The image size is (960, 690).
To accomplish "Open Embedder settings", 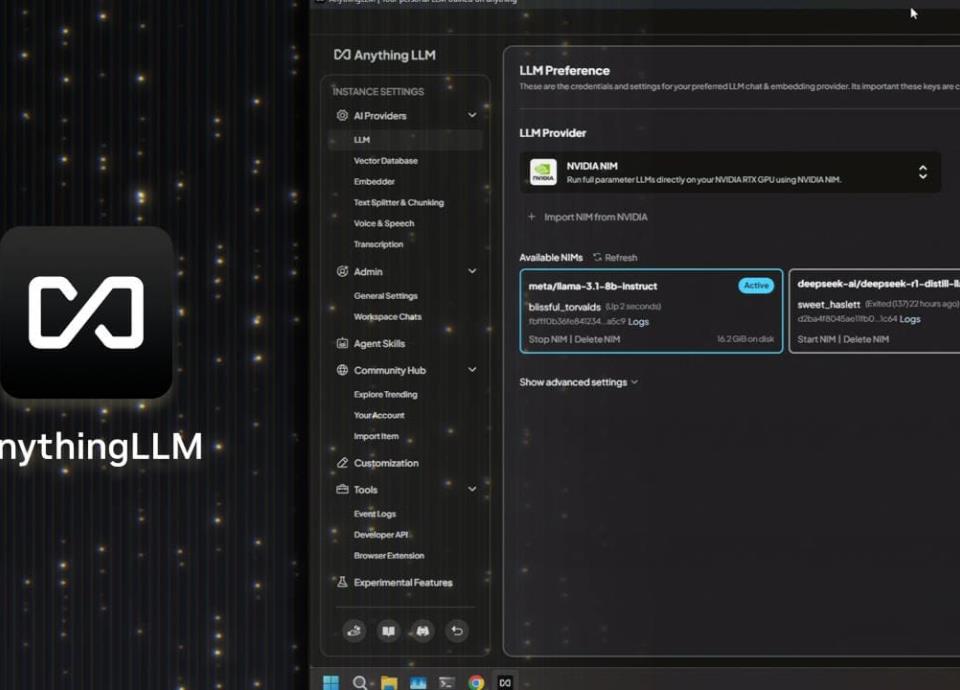I will [374, 181].
